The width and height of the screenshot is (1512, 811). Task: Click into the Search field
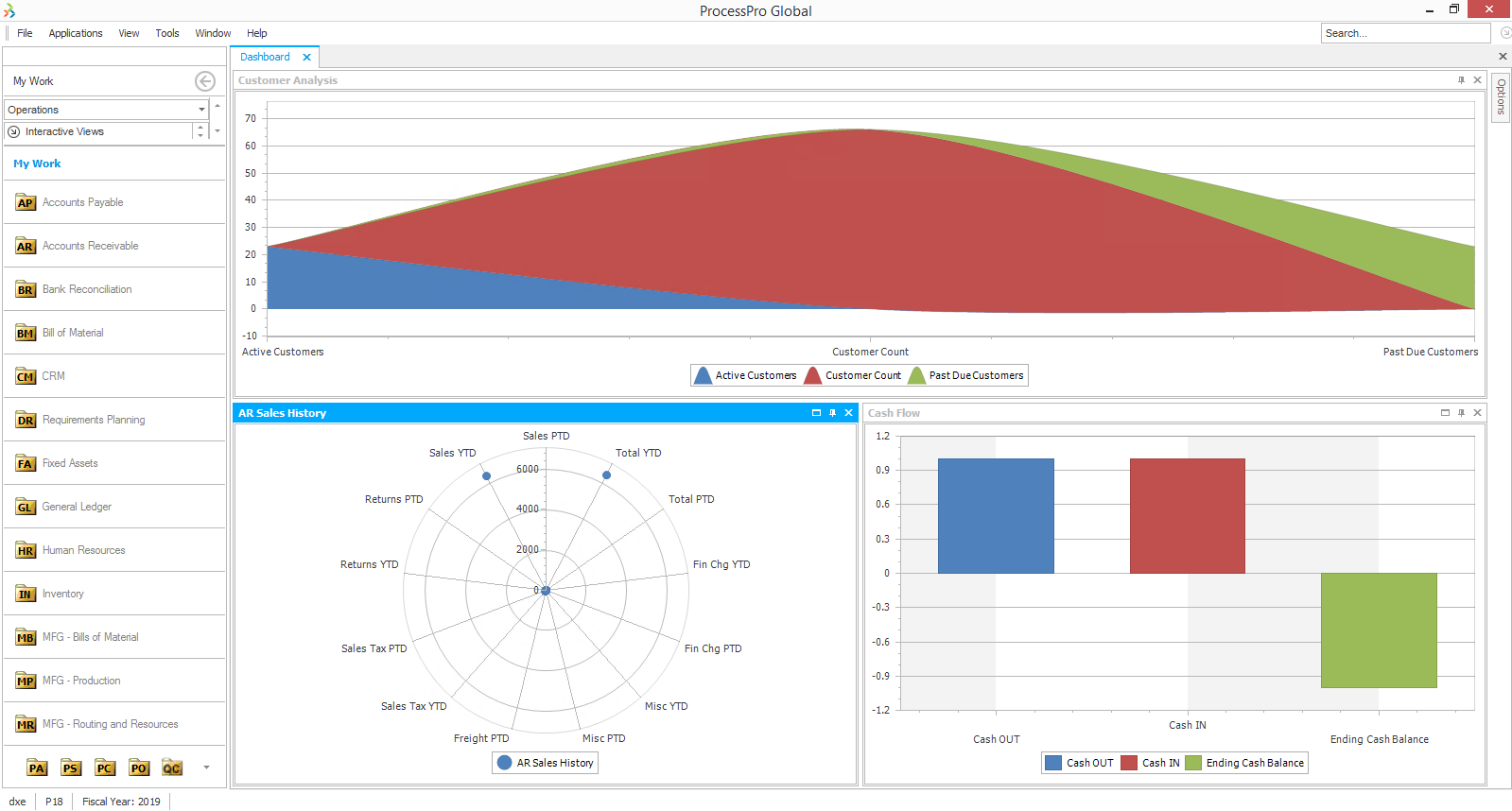[x=1404, y=33]
